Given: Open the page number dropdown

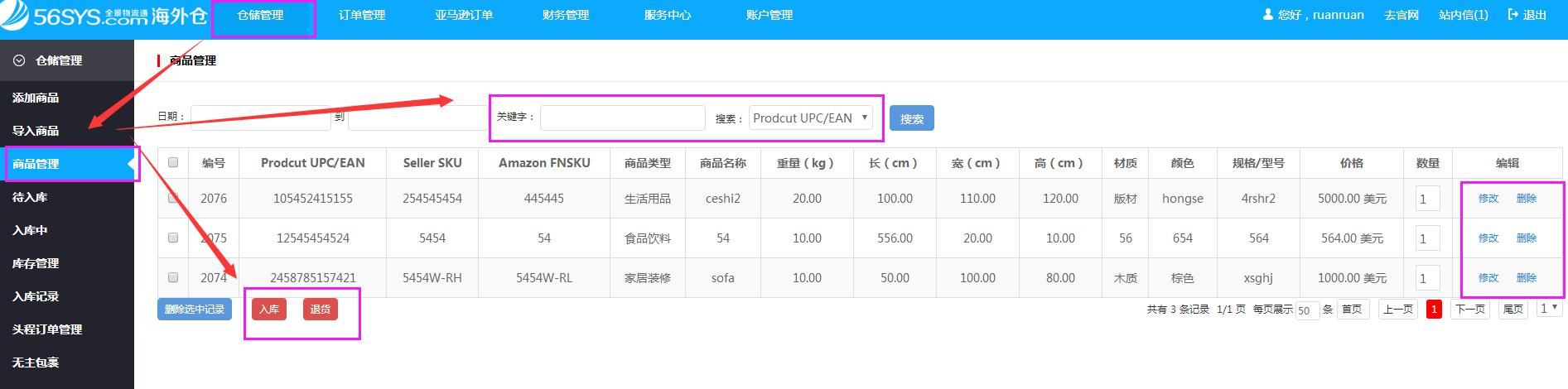Looking at the screenshot, I should pos(1548,309).
